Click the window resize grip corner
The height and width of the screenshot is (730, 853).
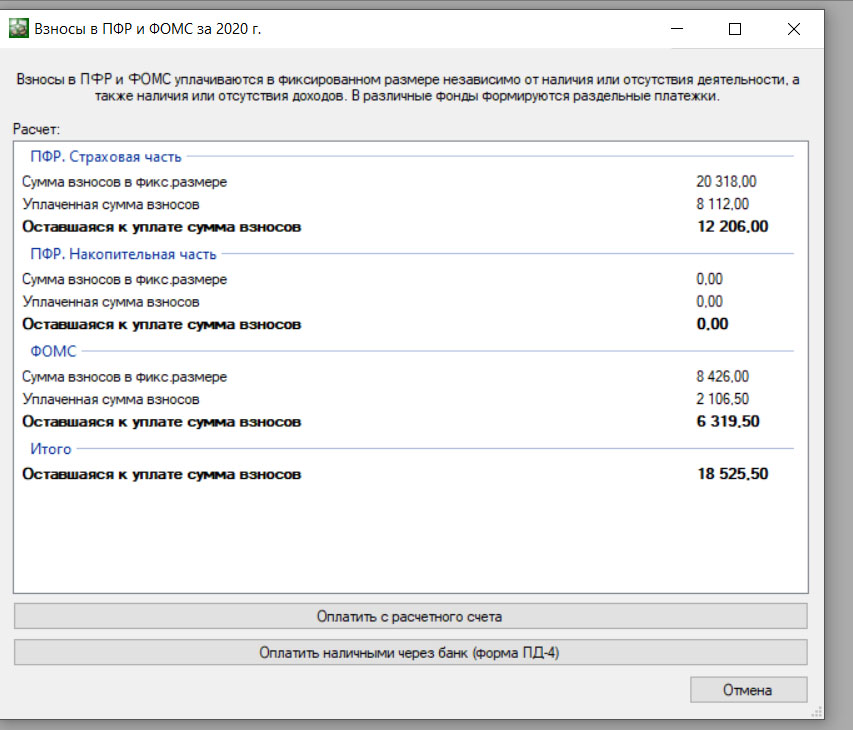[x=817, y=712]
